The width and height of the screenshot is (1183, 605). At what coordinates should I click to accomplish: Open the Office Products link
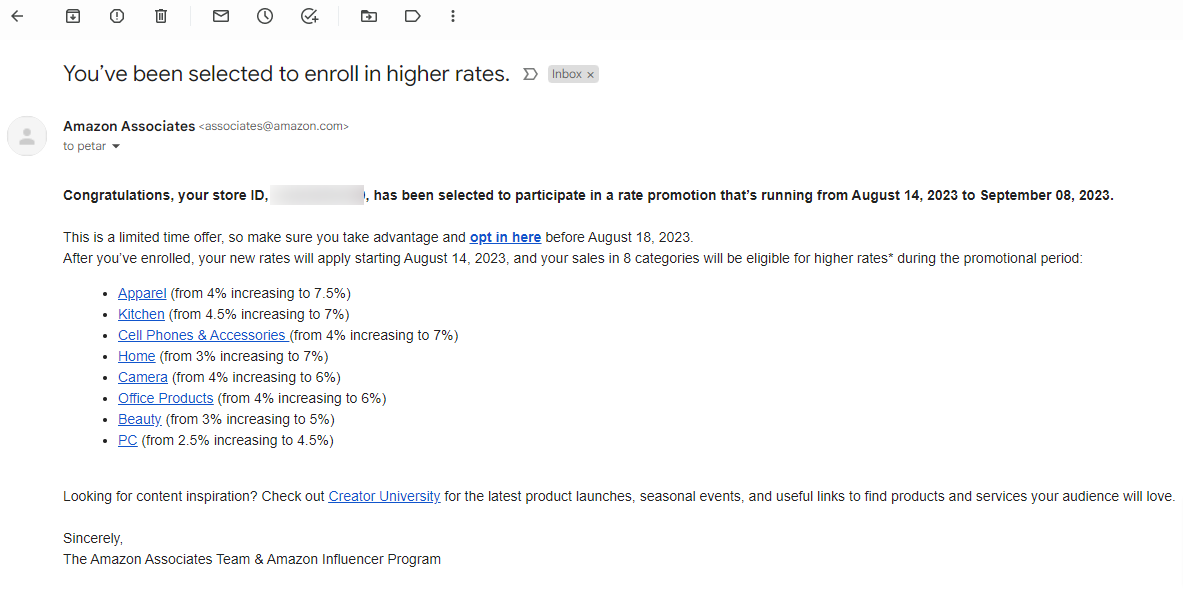[x=165, y=398]
